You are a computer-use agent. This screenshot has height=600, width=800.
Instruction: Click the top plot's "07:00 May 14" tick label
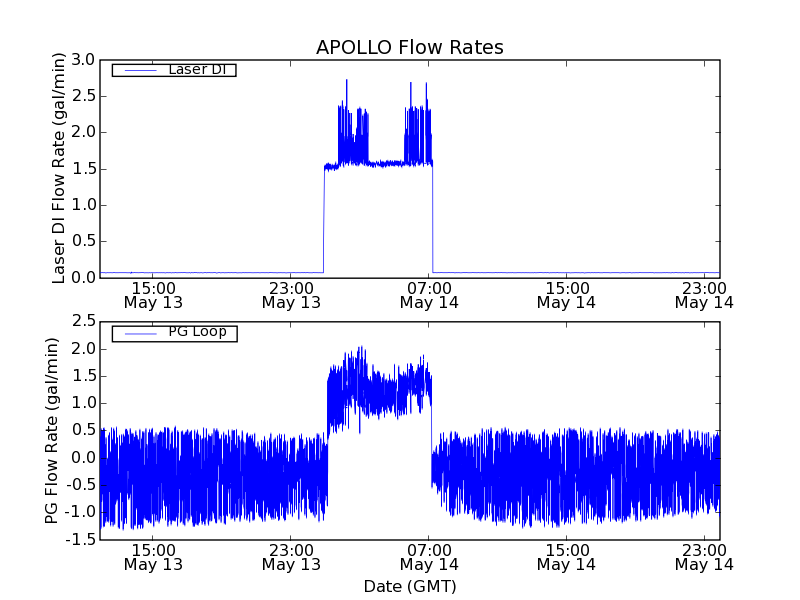click(429, 294)
